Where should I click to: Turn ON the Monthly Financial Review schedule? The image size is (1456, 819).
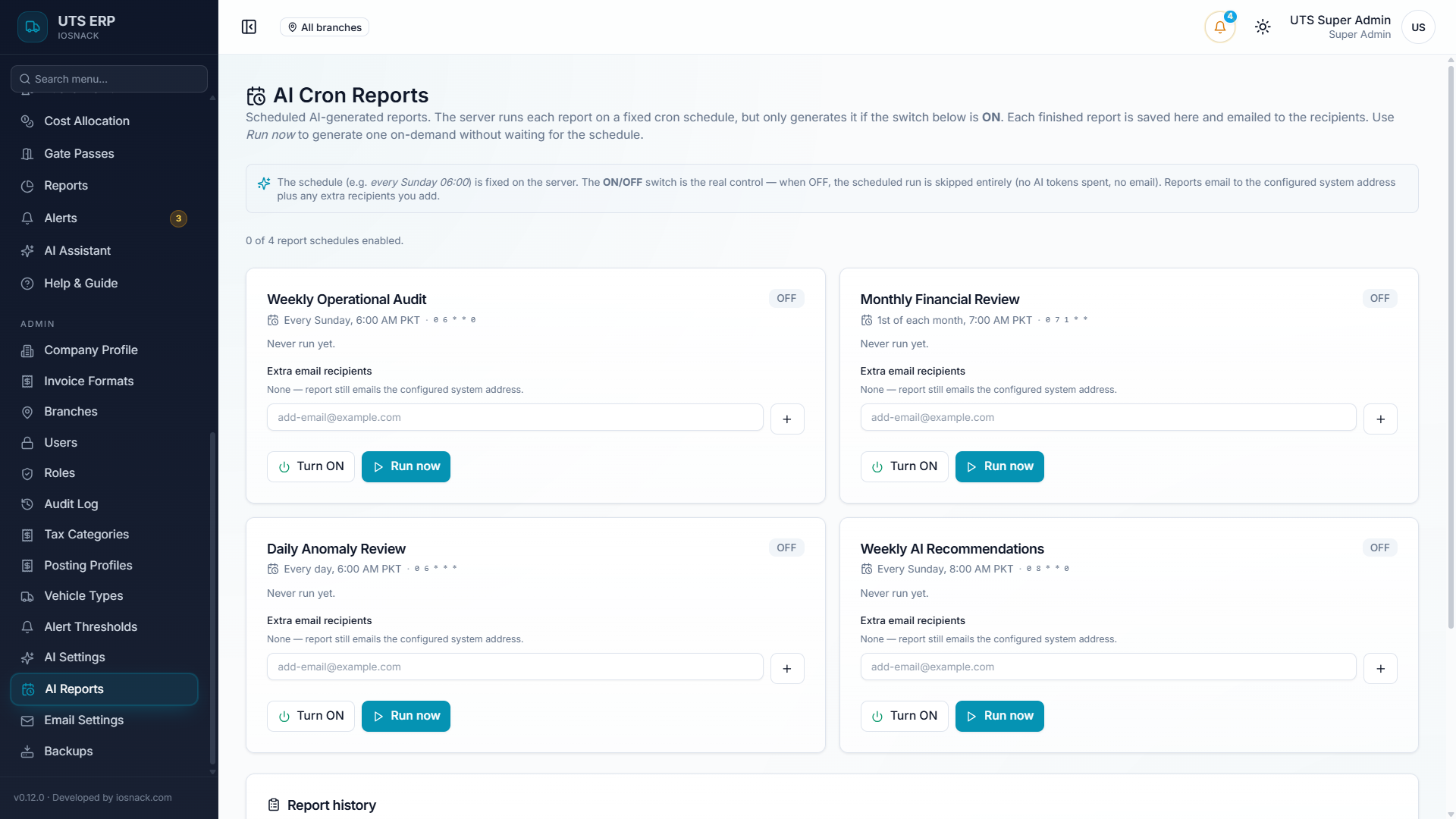pos(904,466)
